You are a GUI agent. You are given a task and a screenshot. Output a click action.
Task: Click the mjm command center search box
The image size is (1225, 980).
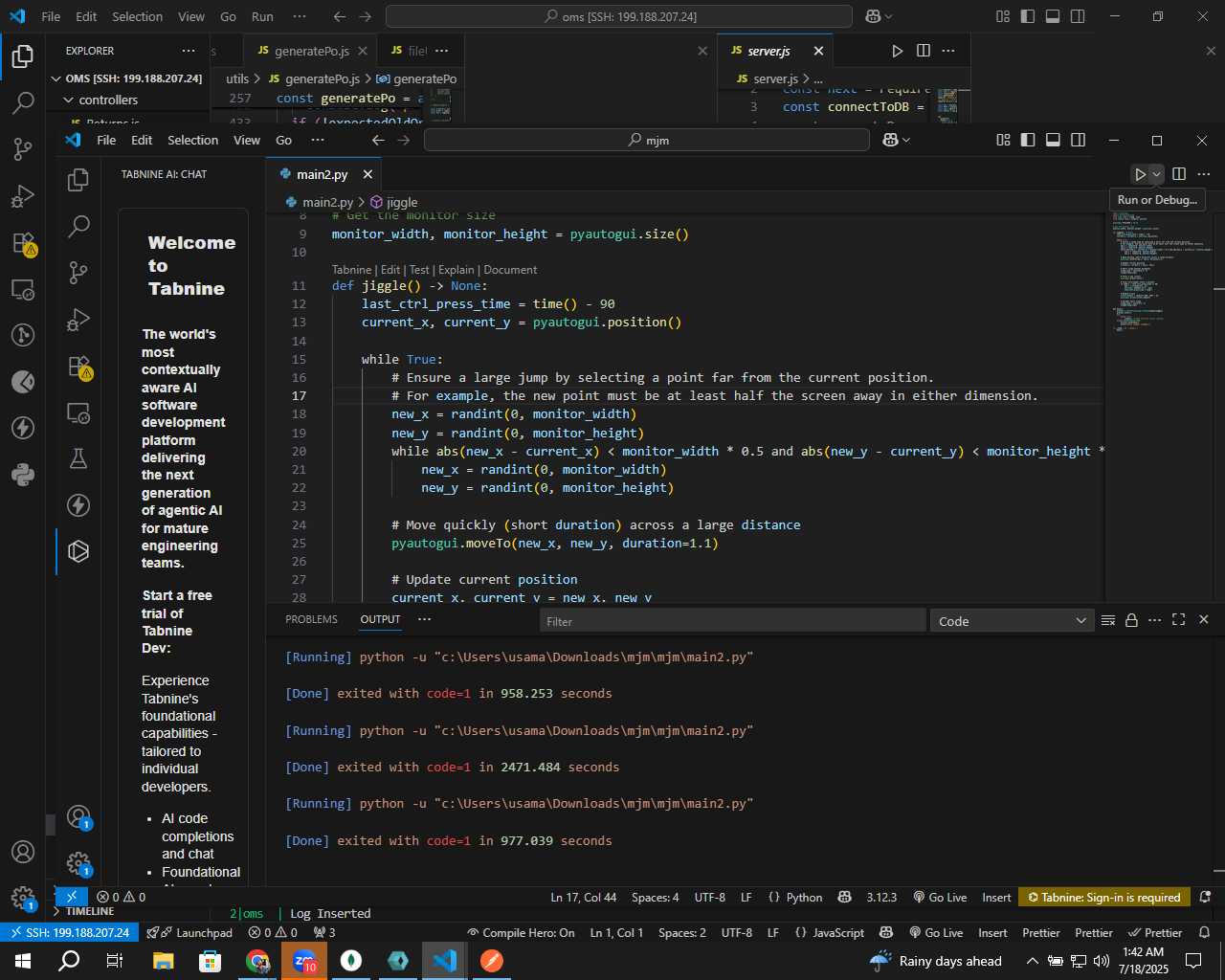click(x=646, y=140)
